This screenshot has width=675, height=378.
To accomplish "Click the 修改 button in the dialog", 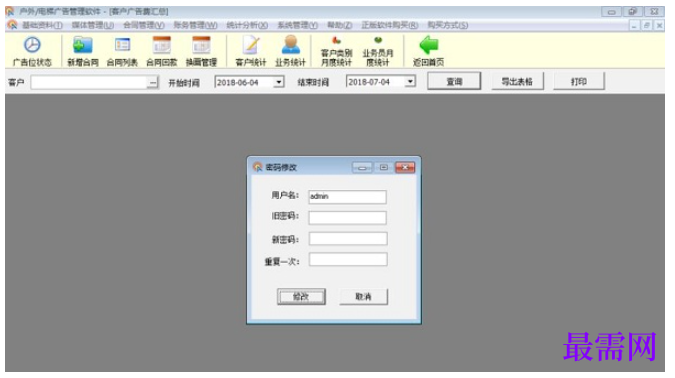I will point(301,297).
